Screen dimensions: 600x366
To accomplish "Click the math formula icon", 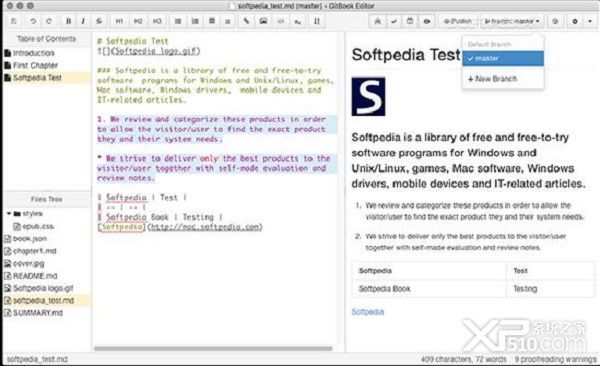I will click(x=298, y=21).
